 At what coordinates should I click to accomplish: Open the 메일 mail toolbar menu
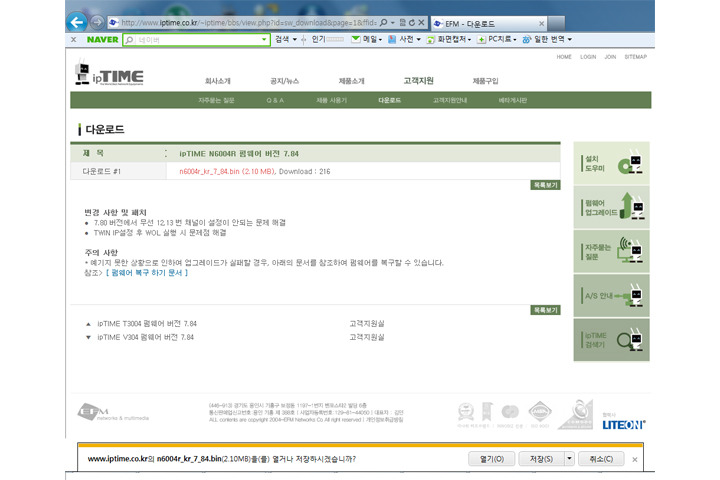(x=366, y=40)
